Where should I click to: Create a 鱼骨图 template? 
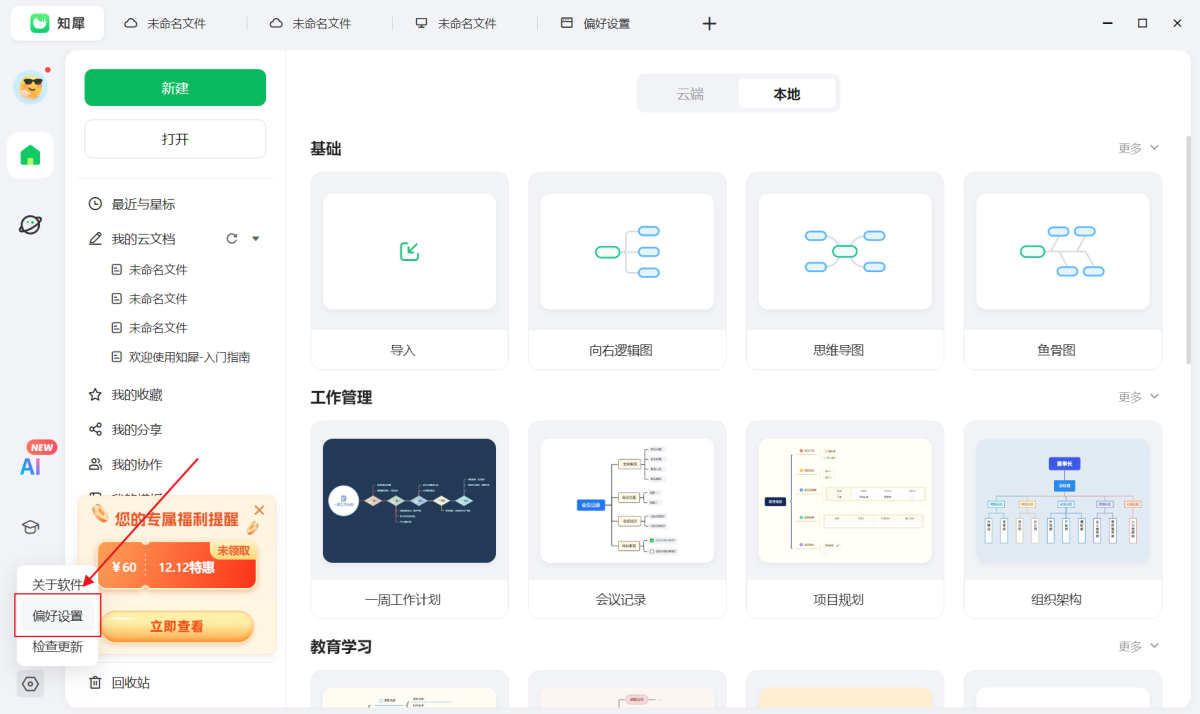tap(1063, 271)
